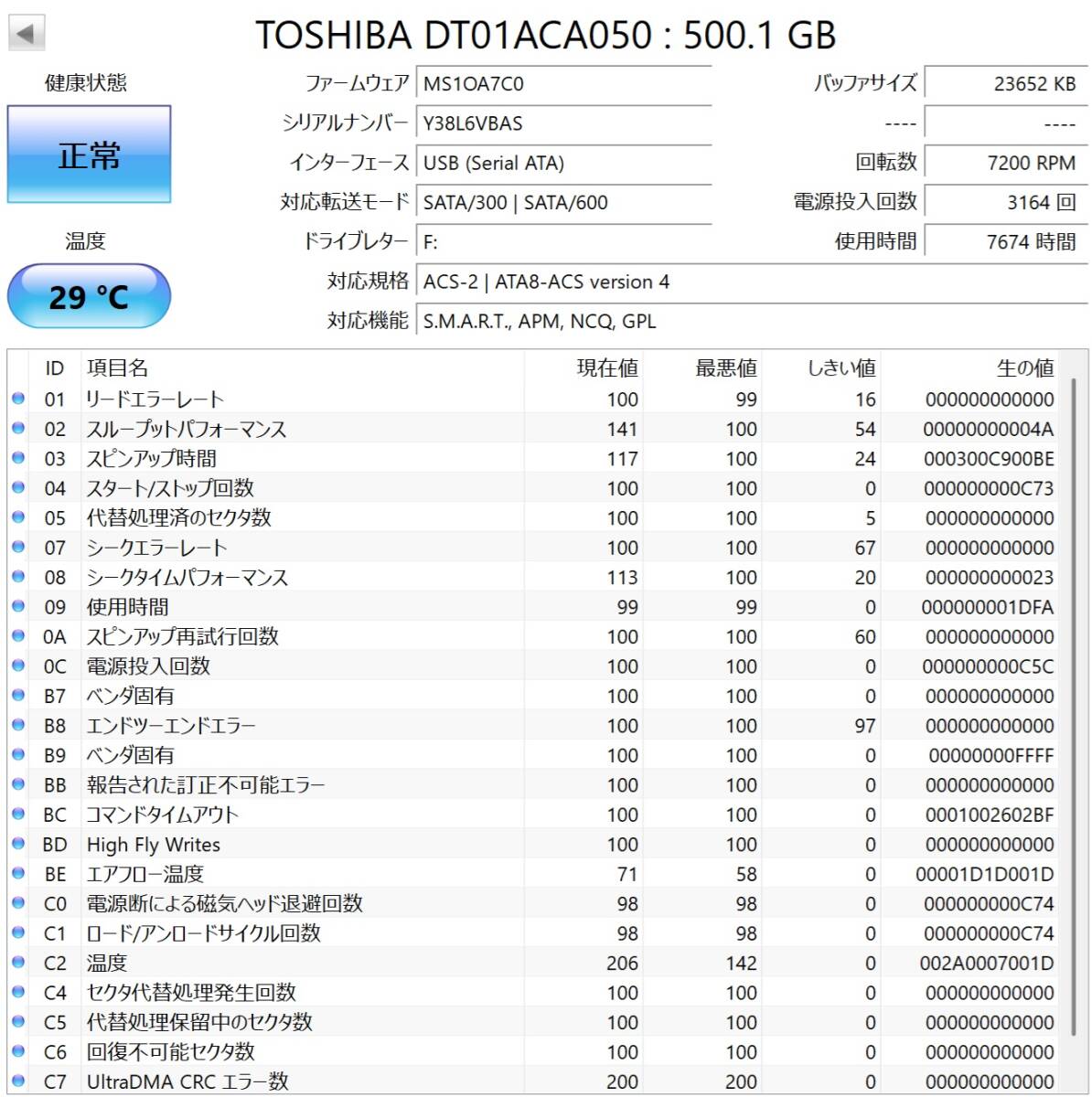Click raw value 00001D1D001D
This screenshot has width=1092, height=1097.
click(985, 874)
